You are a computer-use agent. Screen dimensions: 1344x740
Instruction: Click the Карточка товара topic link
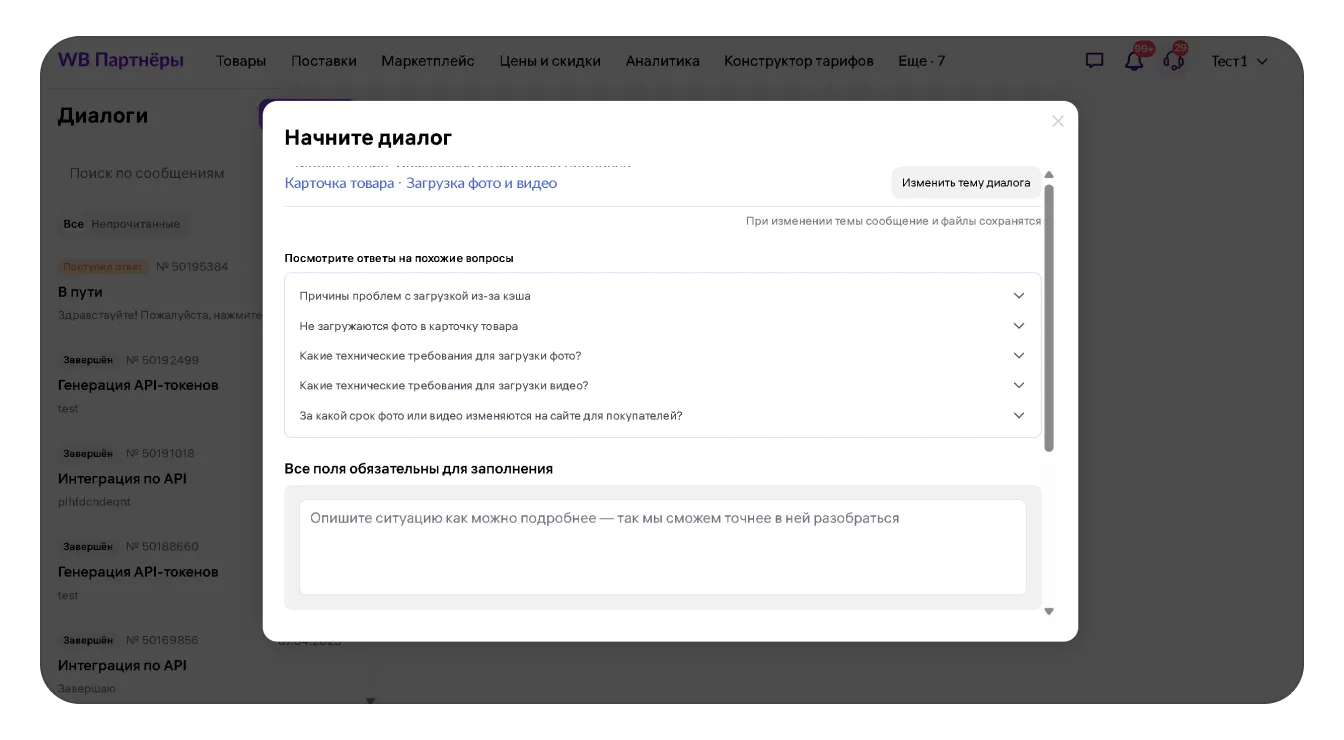(339, 183)
